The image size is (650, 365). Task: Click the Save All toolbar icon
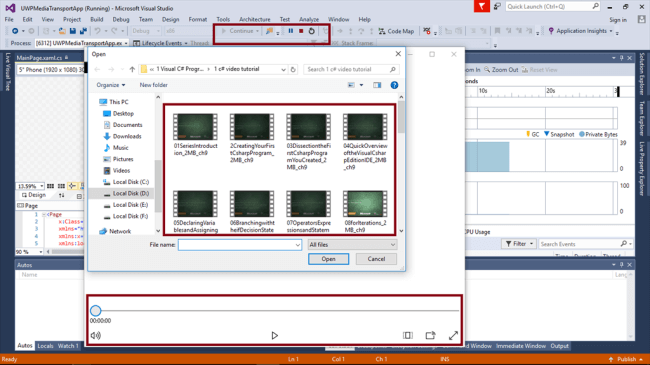point(83,31)
